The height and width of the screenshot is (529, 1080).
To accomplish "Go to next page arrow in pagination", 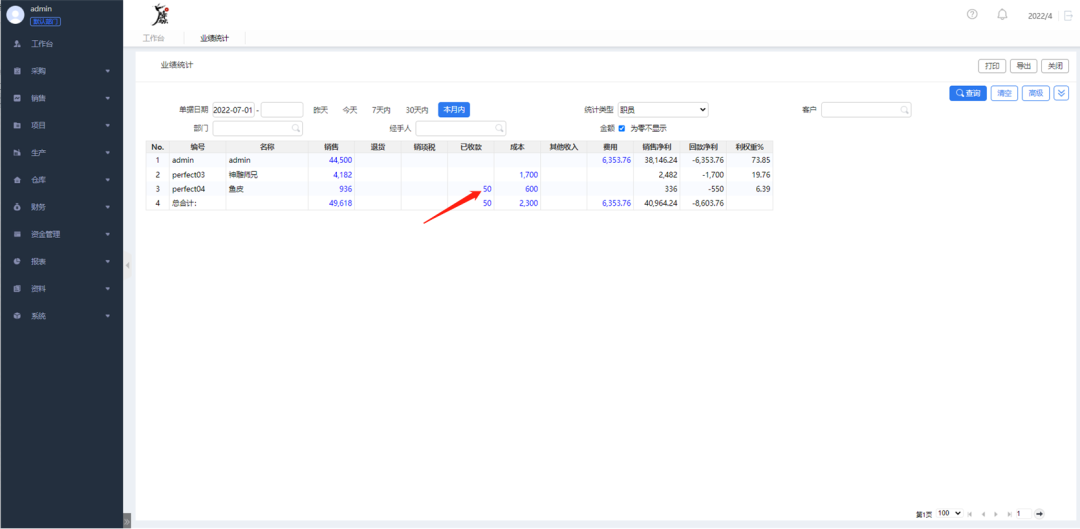I will [996, 513].
